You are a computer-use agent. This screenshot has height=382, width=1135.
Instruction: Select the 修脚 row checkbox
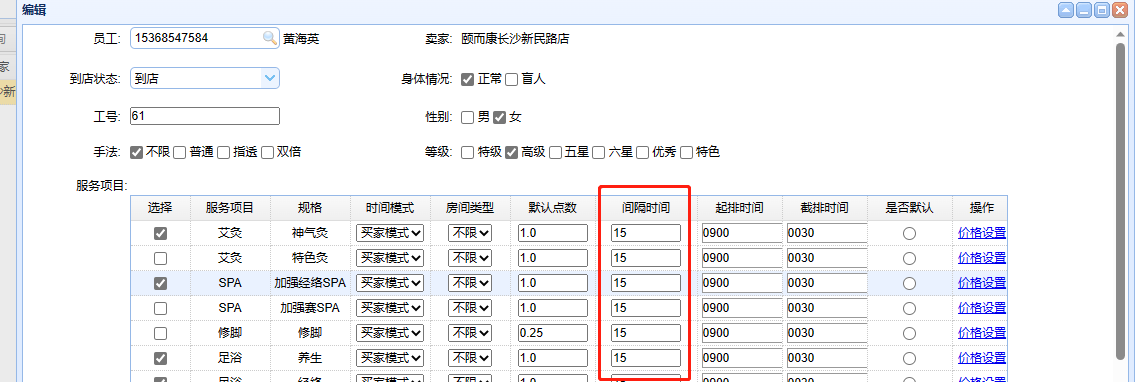click(x=161, y=334)
